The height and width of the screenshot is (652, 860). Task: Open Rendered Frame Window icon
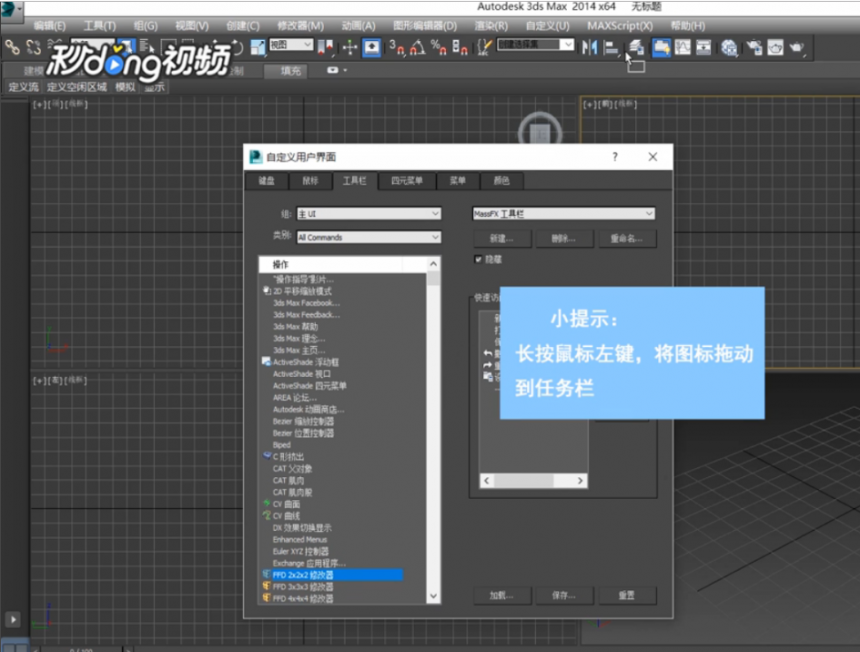click(775, 48)
